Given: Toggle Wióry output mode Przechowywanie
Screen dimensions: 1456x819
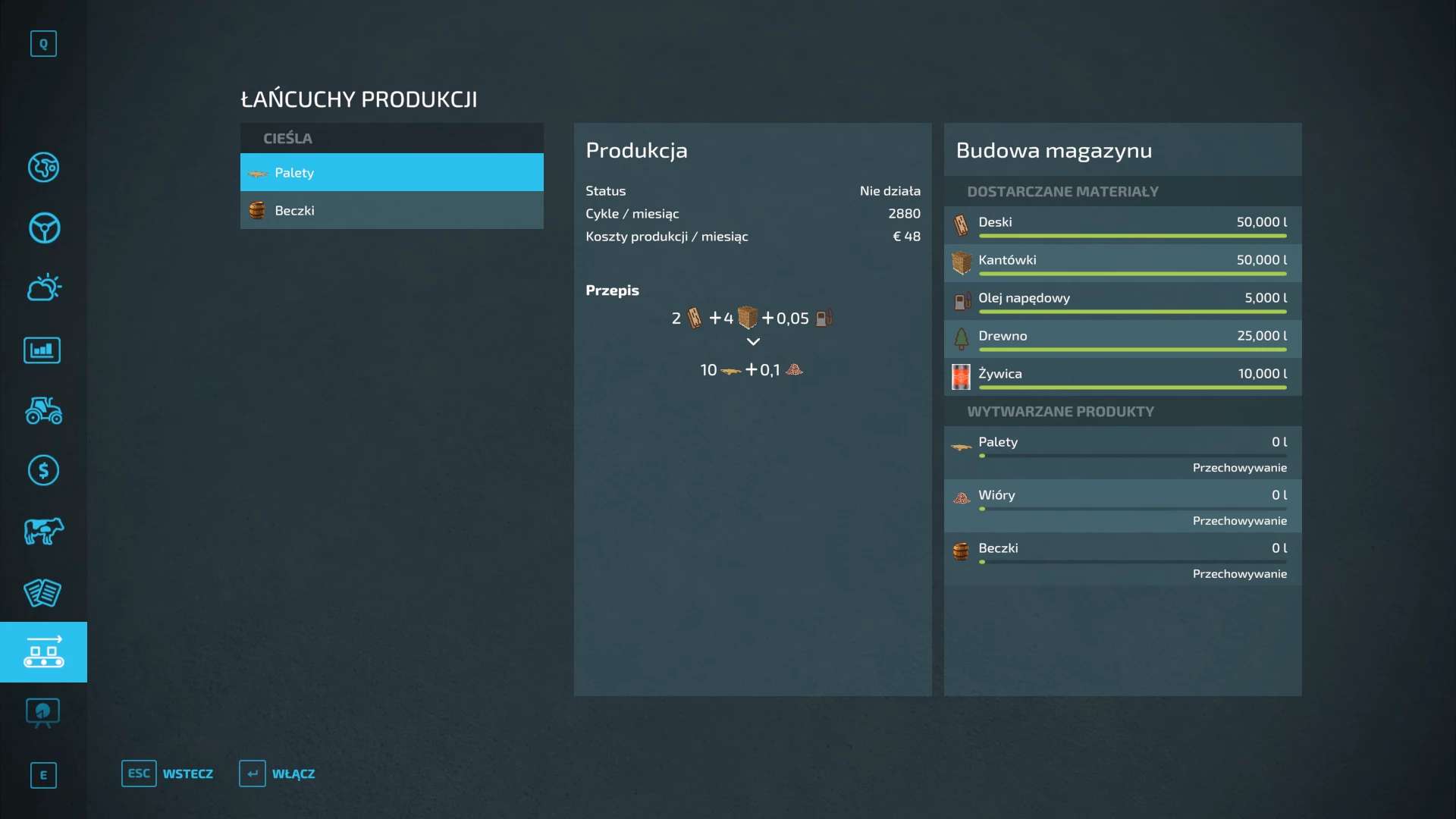Looking at the screenshot, I should click(x=1238, y=521).
